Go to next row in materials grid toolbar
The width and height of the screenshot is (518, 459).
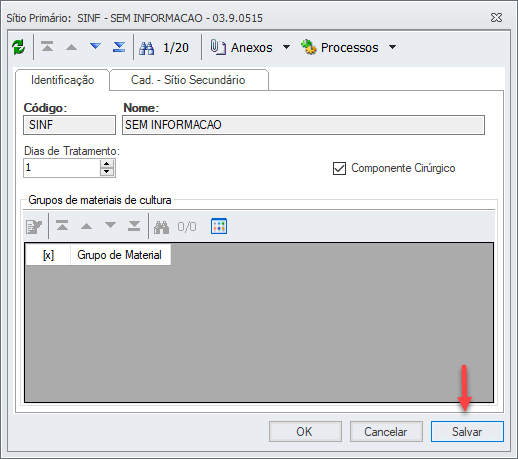(110, 225)
